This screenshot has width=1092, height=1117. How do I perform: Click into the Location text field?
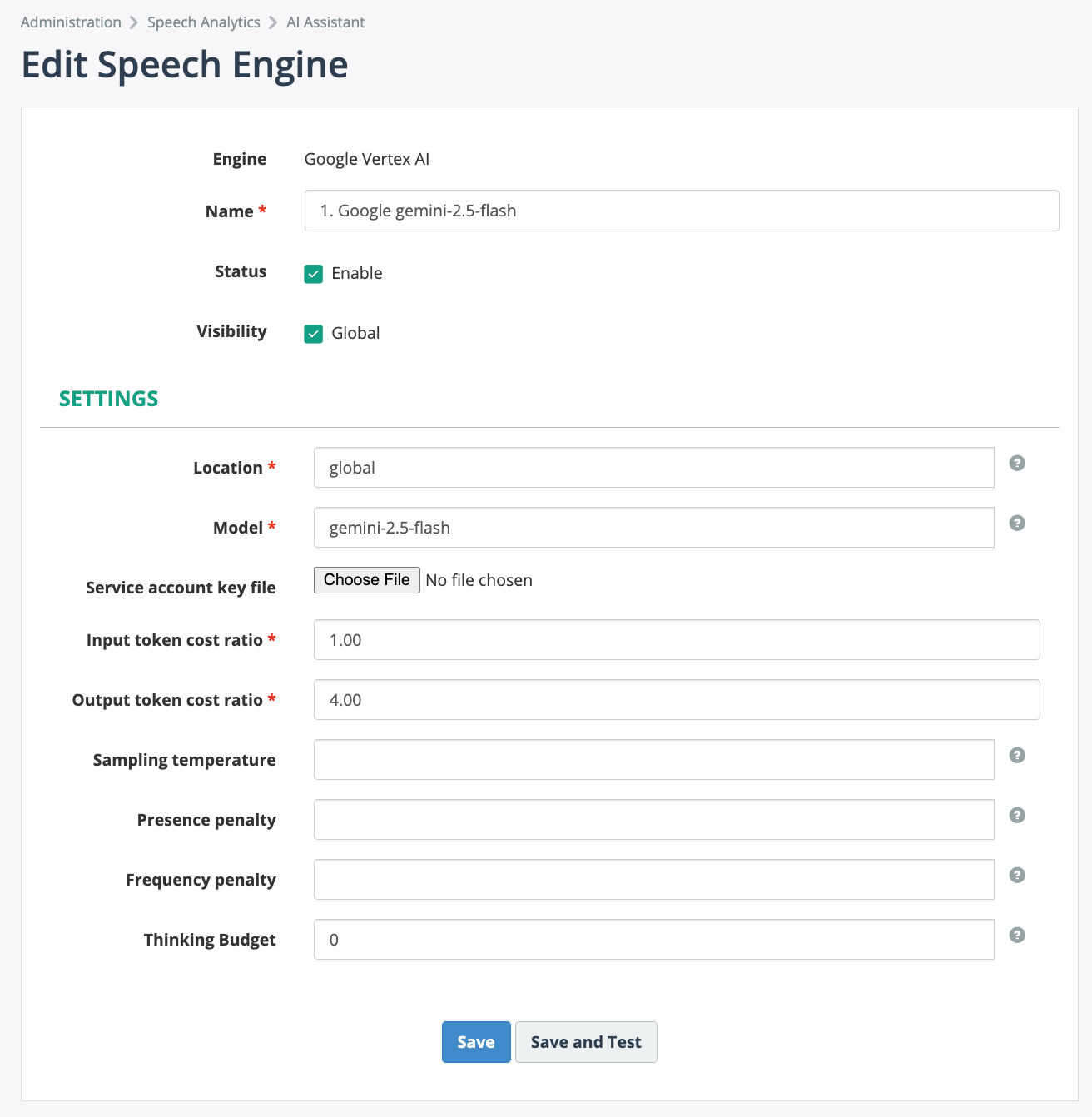point(653,468)
